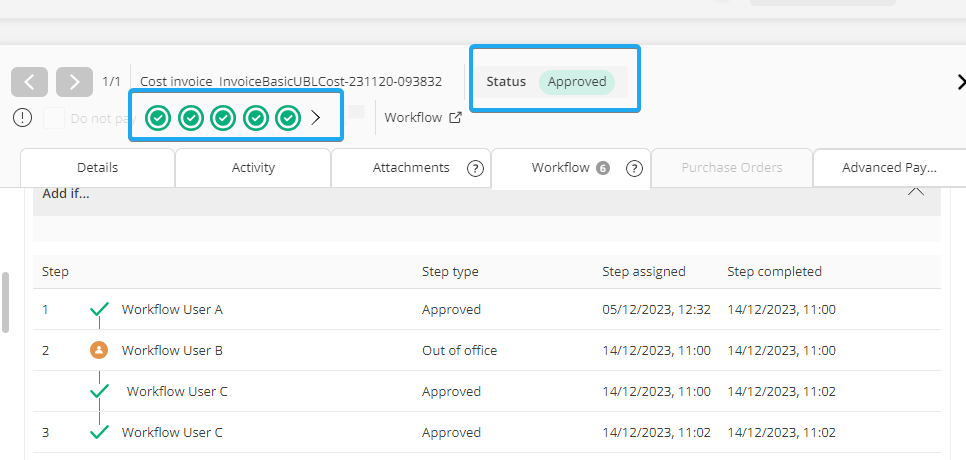This screenshot has height=460, width=966.
Task: Toggle the Do not pay checkbox
Action: tap(54, 118)
